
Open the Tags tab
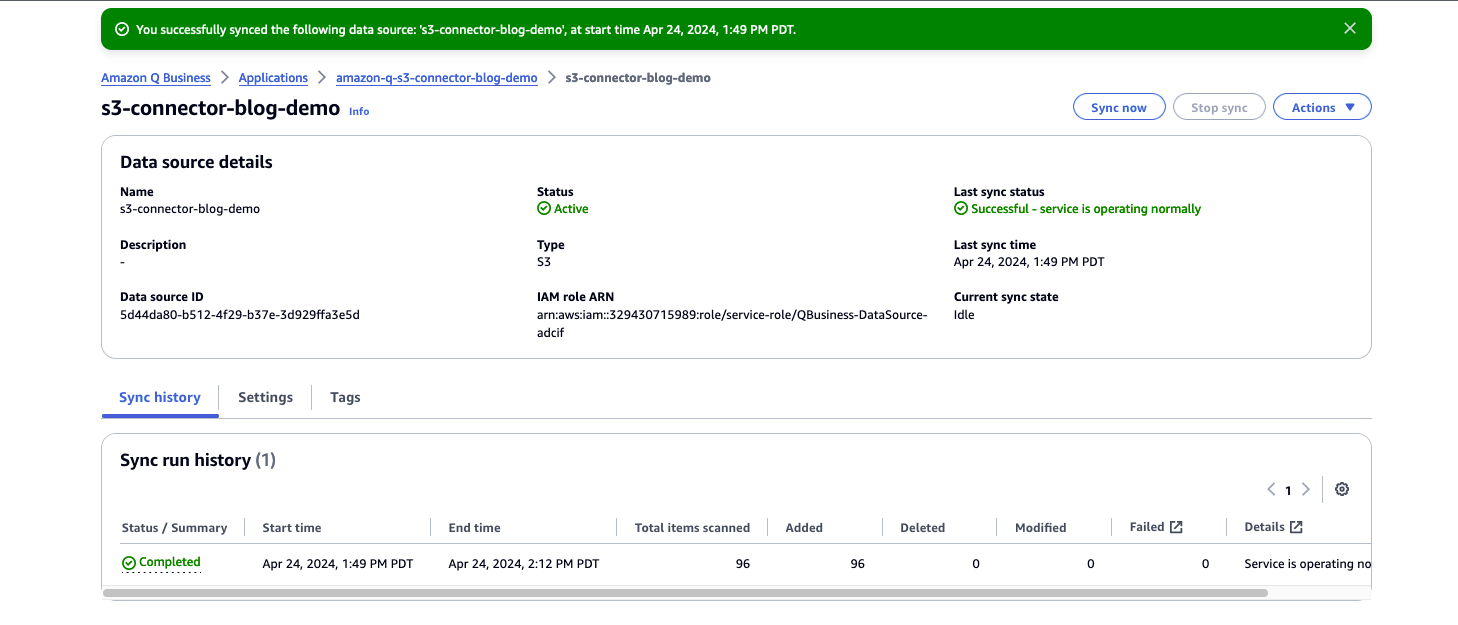[x=345, y=397]
